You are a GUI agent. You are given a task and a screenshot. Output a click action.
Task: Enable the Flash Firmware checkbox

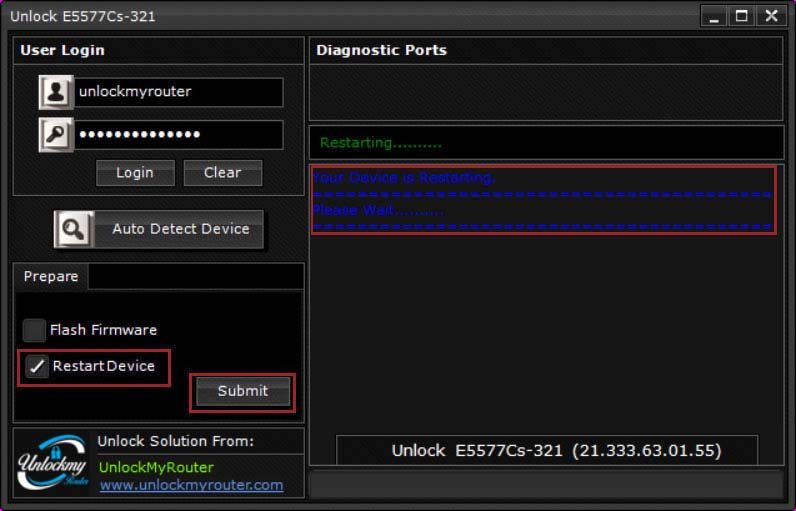pos(34,330)
